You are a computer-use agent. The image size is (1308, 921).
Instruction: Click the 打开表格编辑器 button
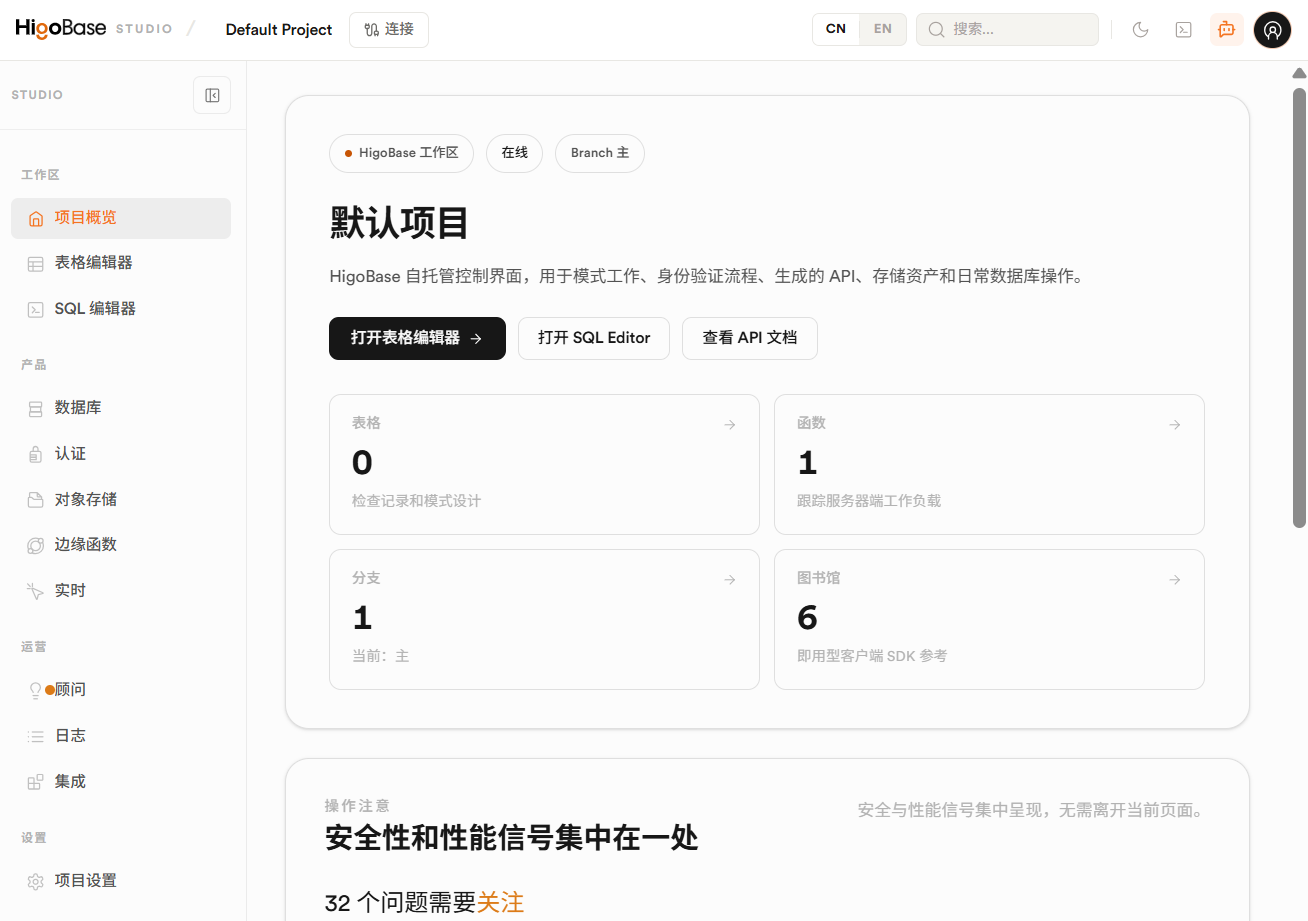pos(417,338)
